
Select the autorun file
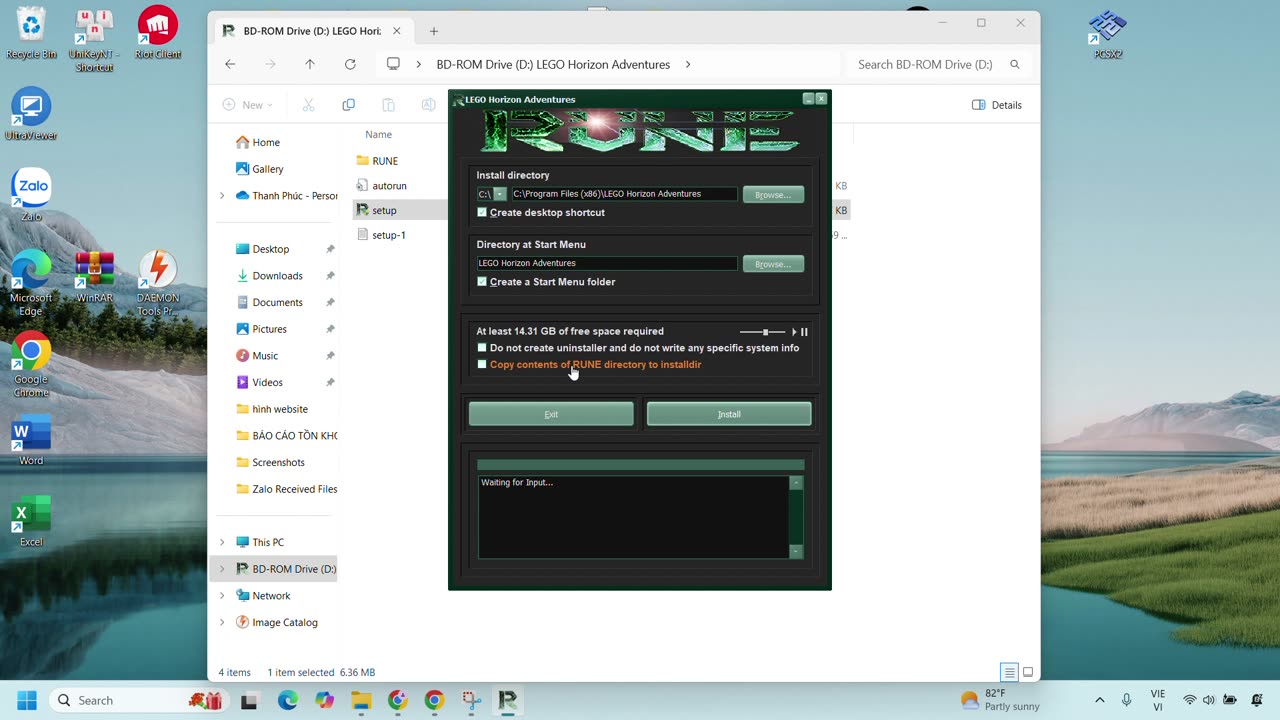(x=389, y=186)
